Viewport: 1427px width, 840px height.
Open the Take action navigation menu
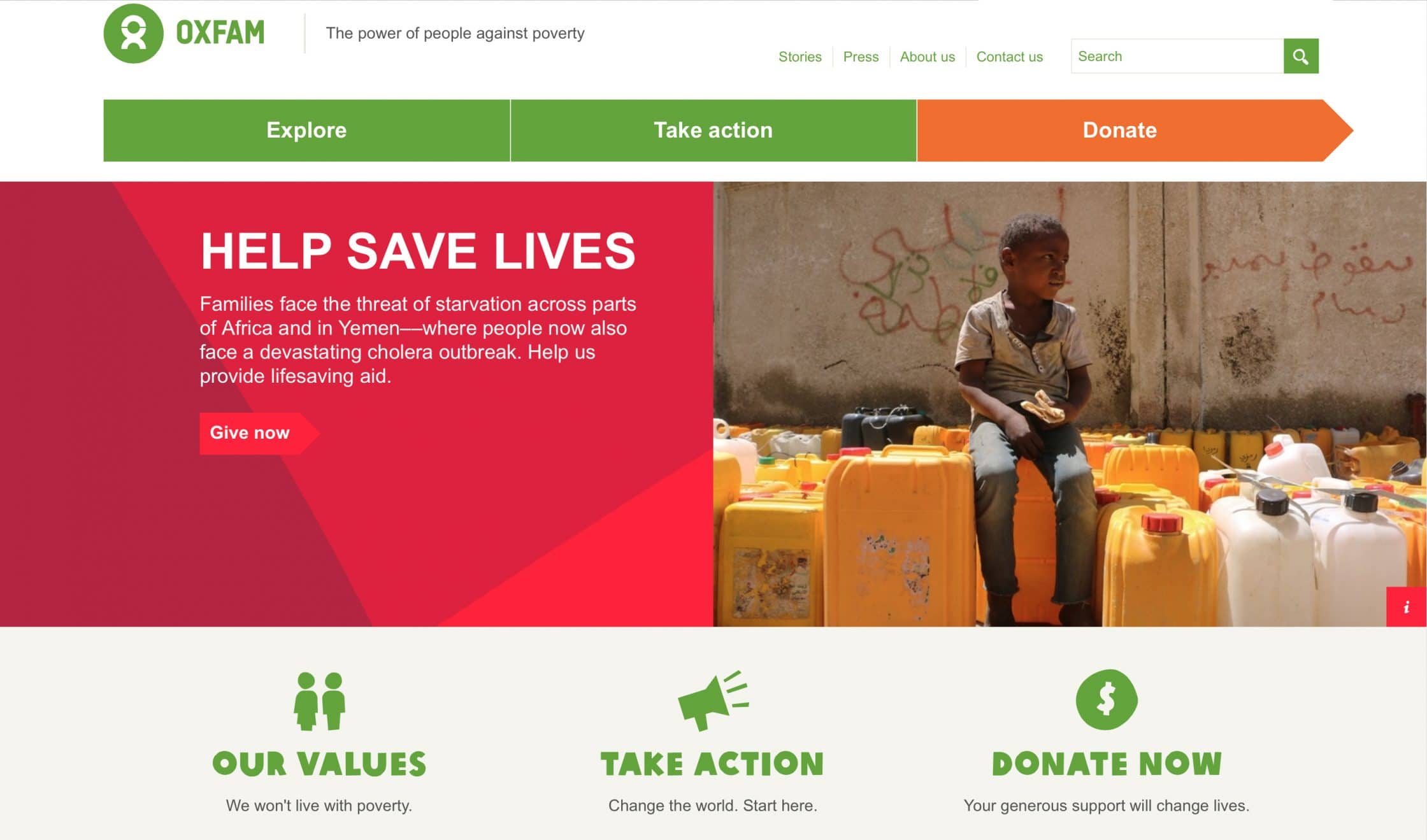pyautogui.click(x=713, y=130)
